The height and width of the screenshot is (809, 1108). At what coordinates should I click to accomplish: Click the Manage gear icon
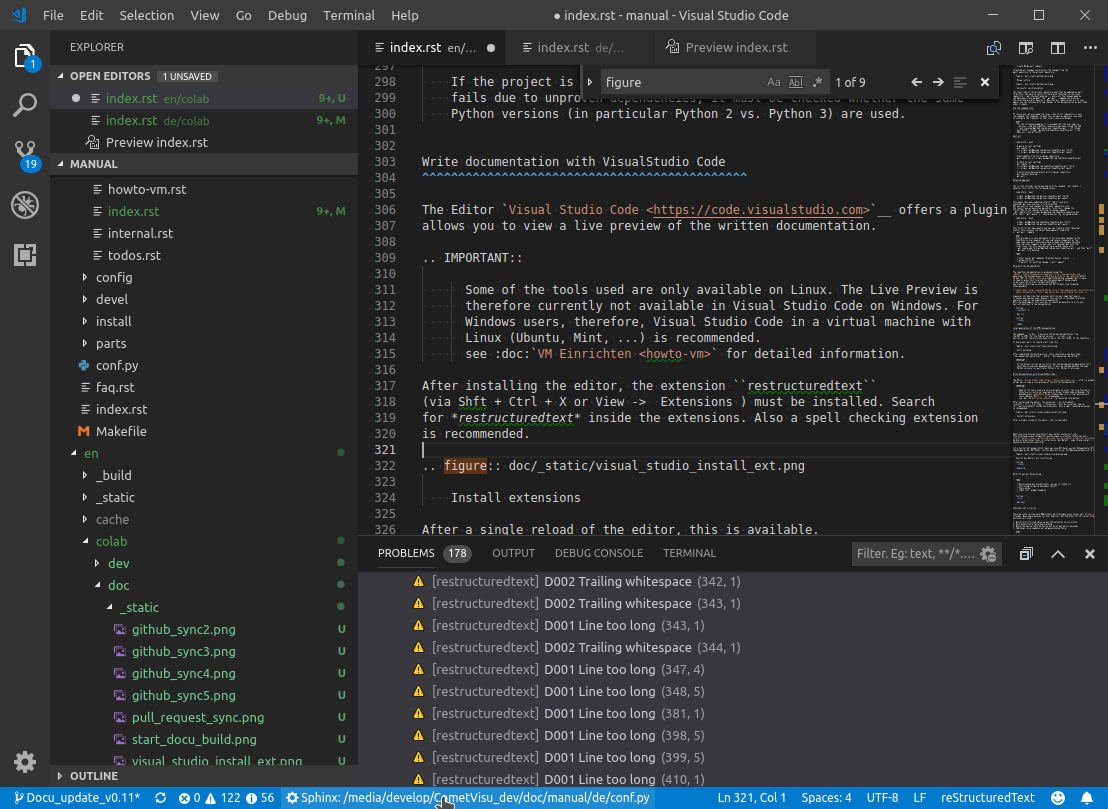tap(25, 761)
